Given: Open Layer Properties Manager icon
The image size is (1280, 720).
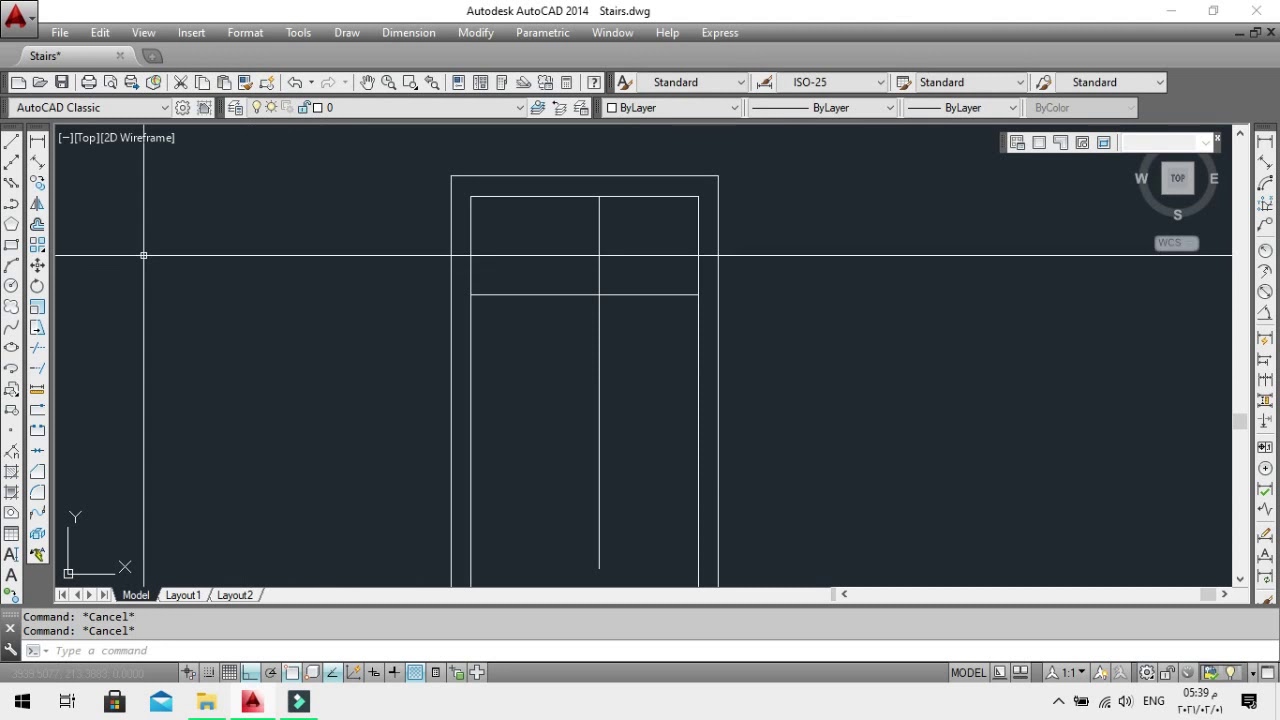Looking at the screenshot, I should pyautogui.click(x=235, y=107).
